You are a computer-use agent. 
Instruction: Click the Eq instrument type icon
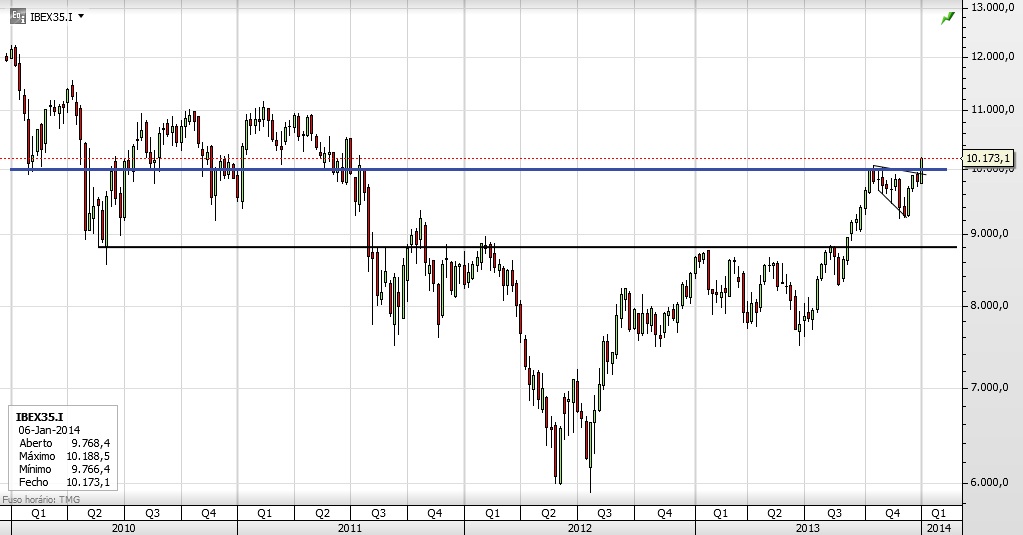[18, 16]
